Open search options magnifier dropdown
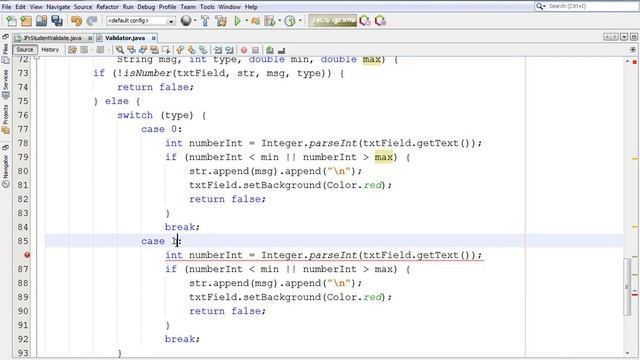The image size is (640, 360). coord(541,6)
